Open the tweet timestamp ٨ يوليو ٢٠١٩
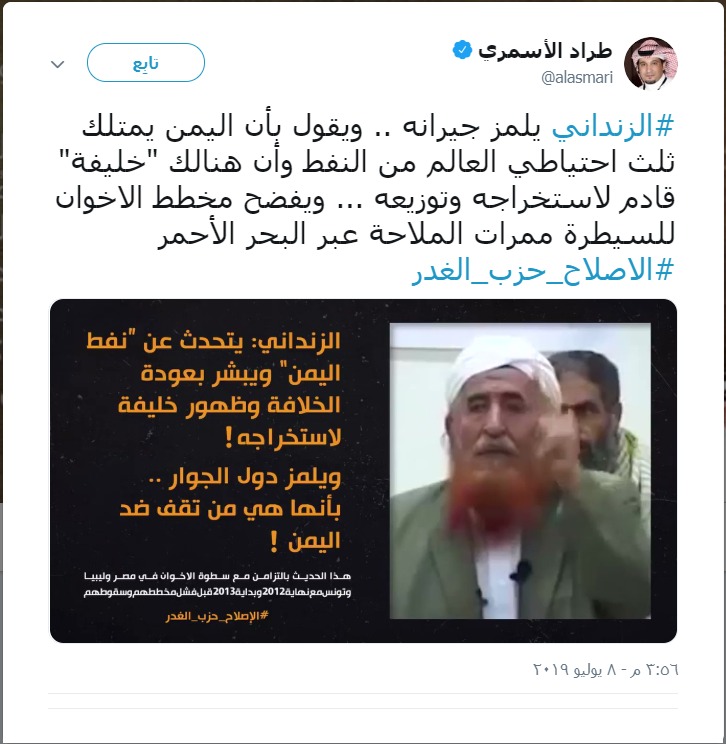Image resolution: width=726 pixels, height=744 pixels. coord(606,670)
